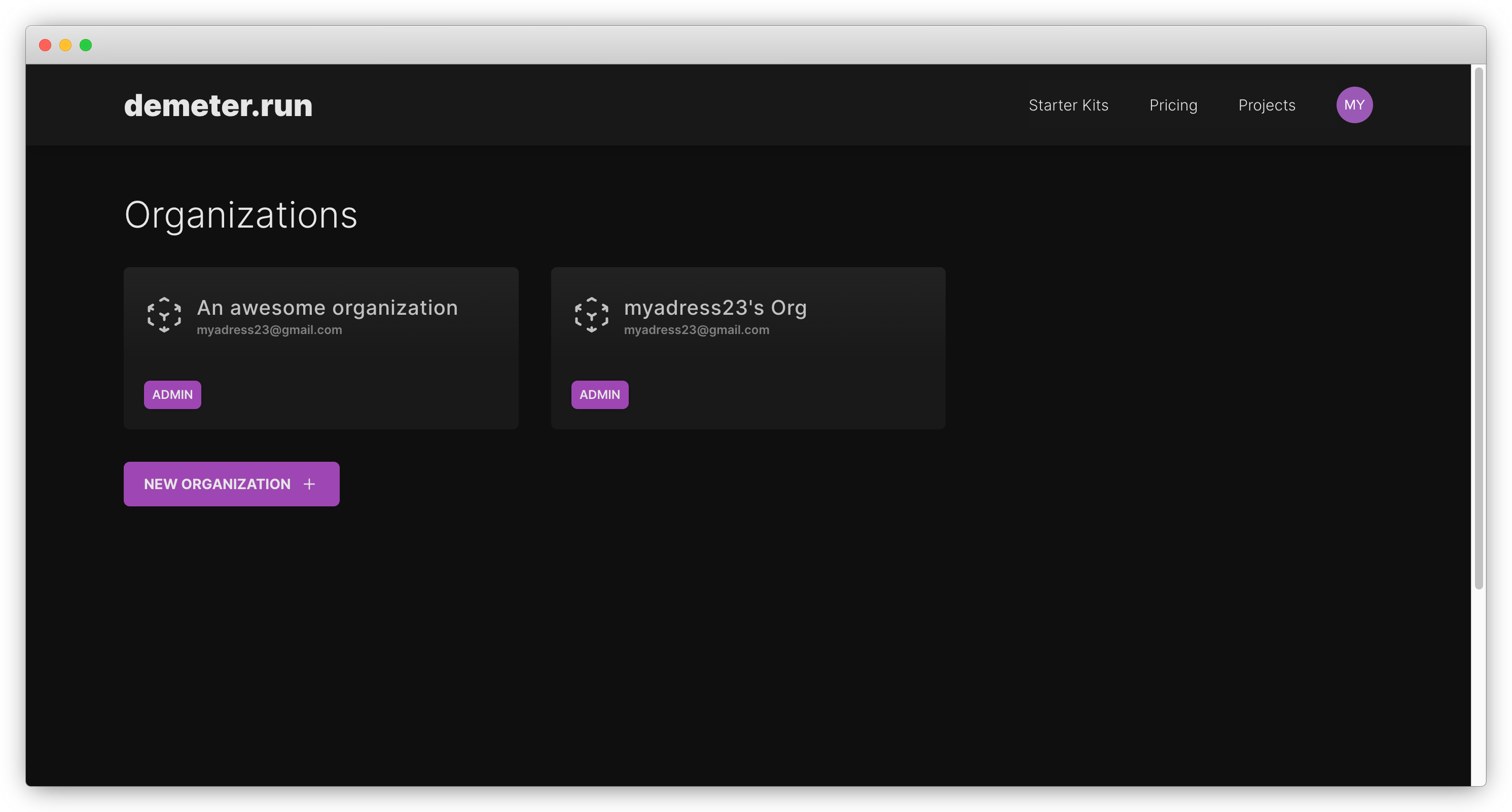
Task: Click the cube icon of myadress23's Org
Action: [592, 315]
